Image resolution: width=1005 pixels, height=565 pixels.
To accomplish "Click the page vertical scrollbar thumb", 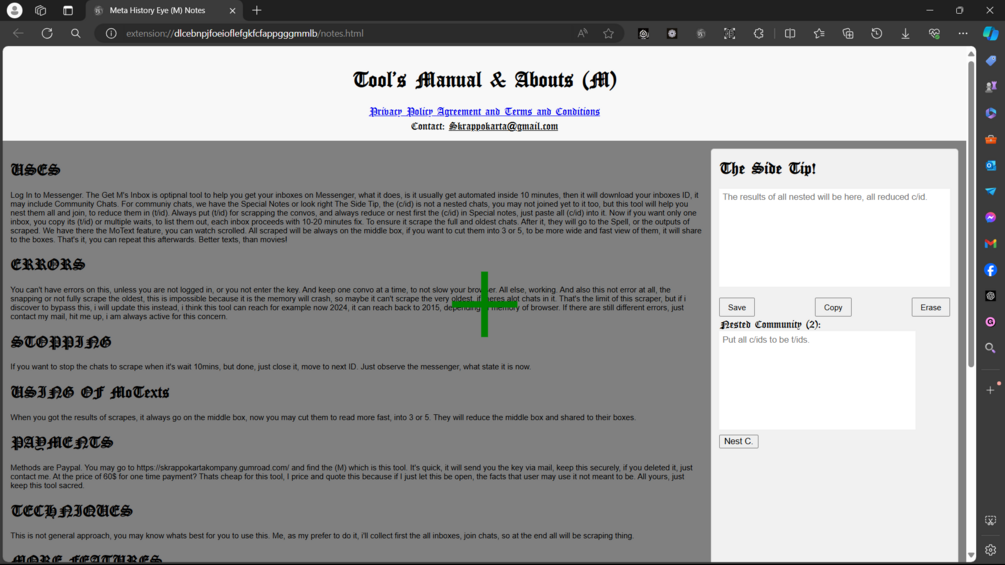I will coord(971,215).
